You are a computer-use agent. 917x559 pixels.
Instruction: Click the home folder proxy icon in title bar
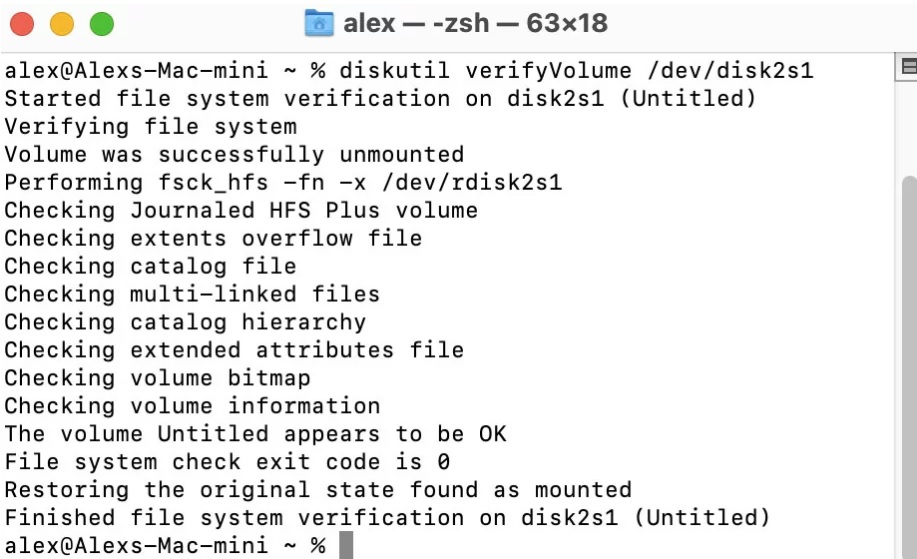318,24
